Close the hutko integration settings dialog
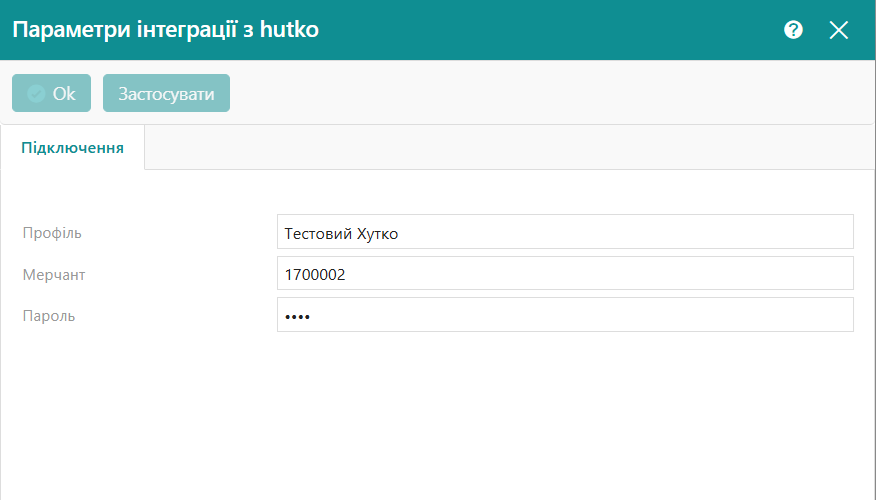 tap(838, 30)
